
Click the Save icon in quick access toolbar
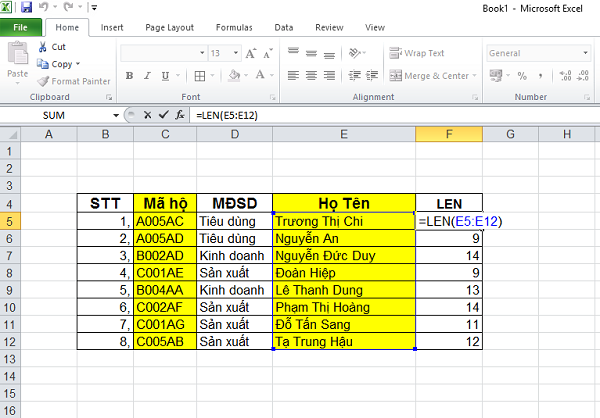click(x=24, y=7)
